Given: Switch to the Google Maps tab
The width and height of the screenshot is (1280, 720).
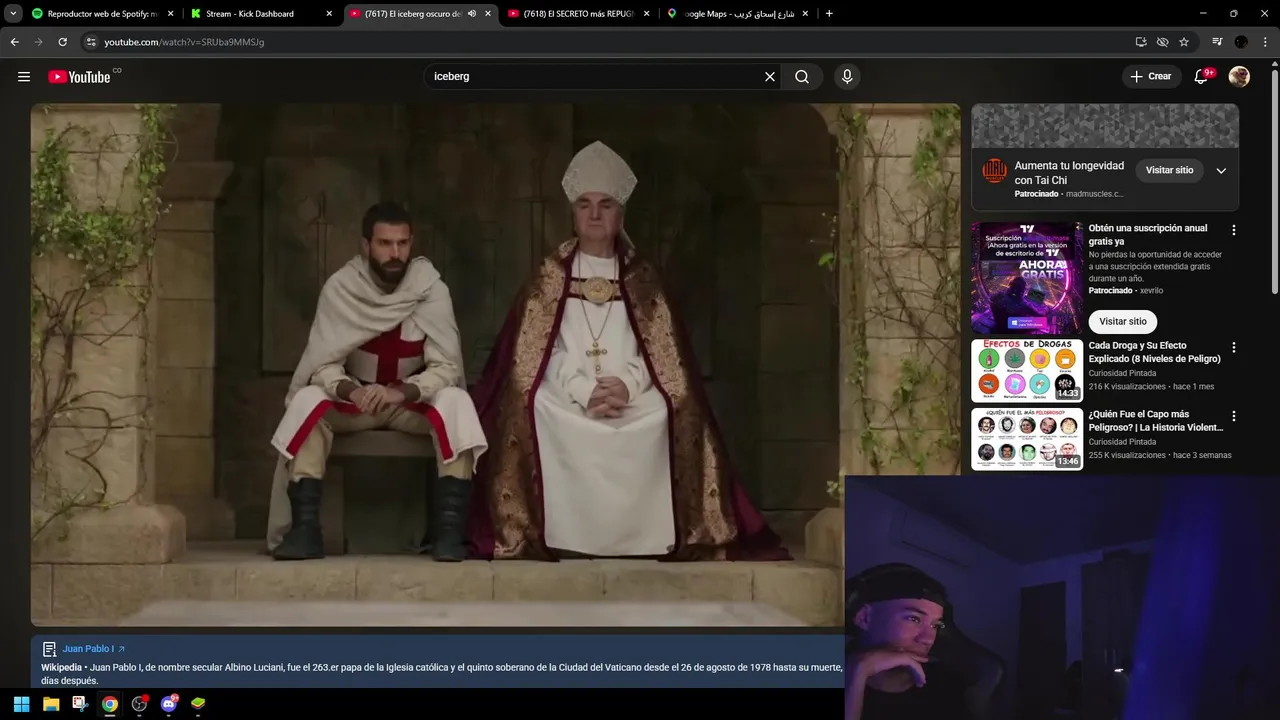Looking at the screenshot, I should point(737,14).
